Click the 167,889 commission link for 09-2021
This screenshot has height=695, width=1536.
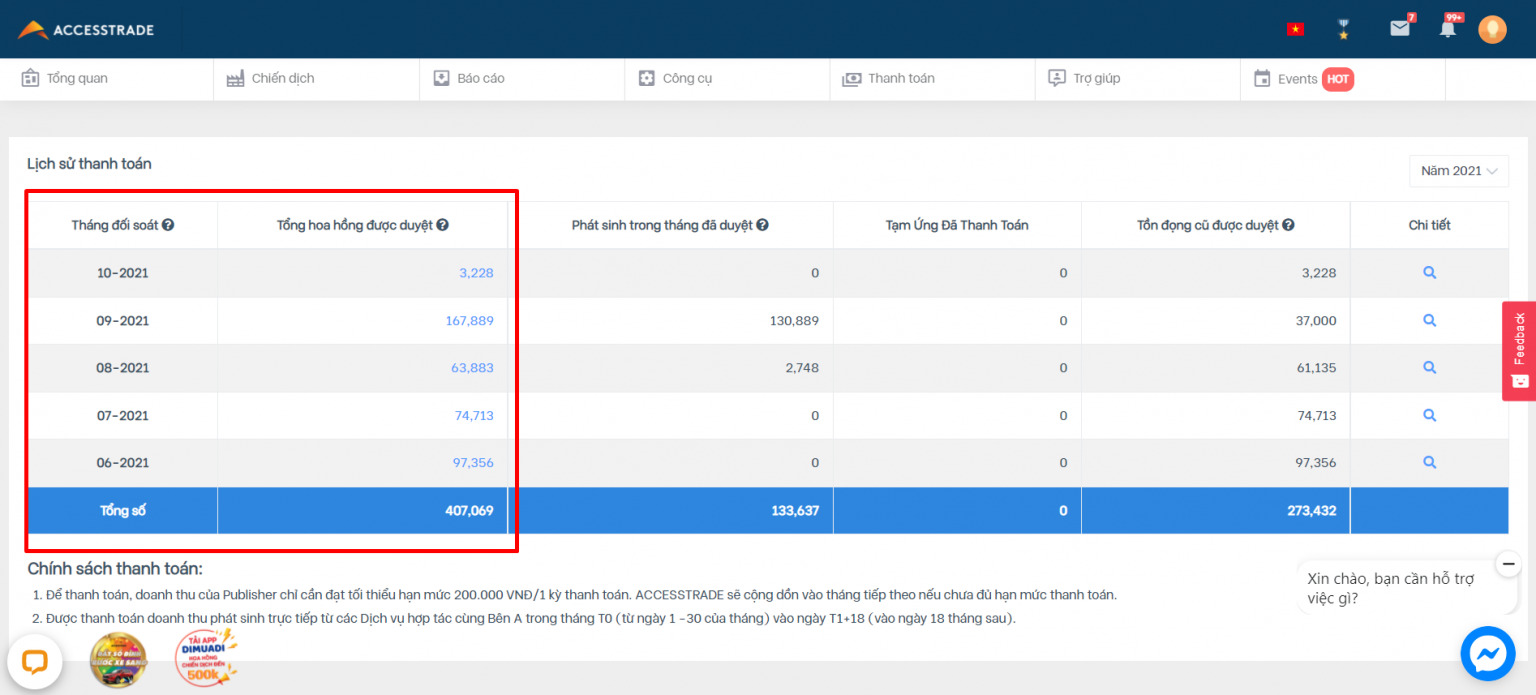pyautogui.click(x=469, y=320)
